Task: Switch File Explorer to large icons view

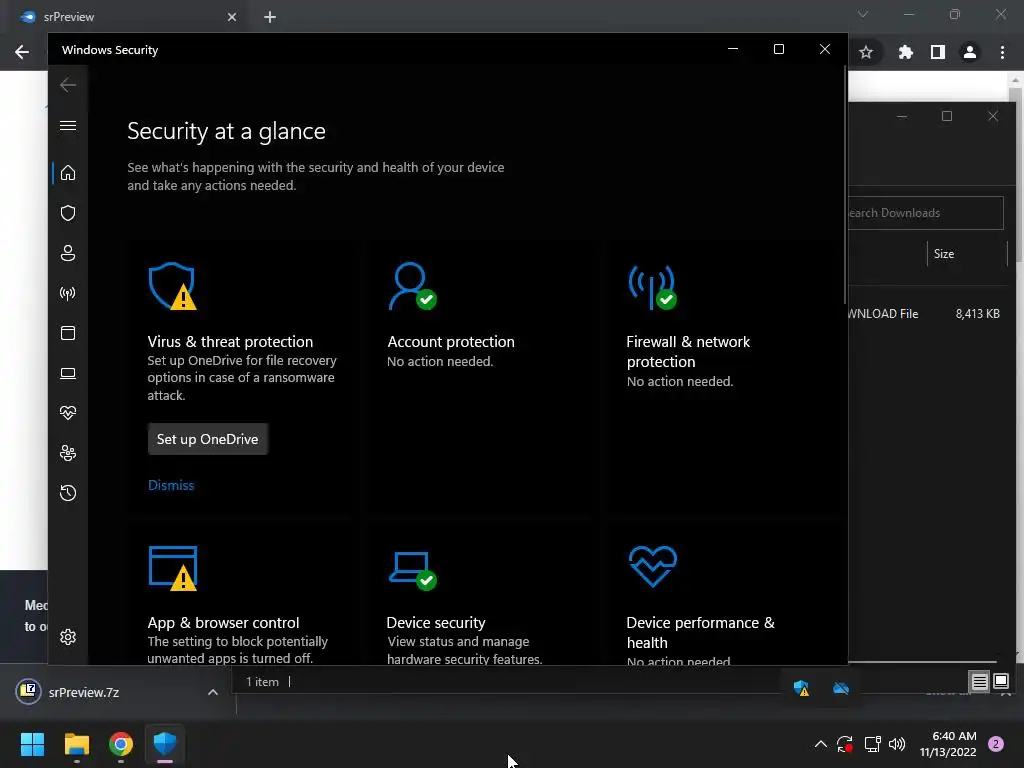Action: point(1001,682)
